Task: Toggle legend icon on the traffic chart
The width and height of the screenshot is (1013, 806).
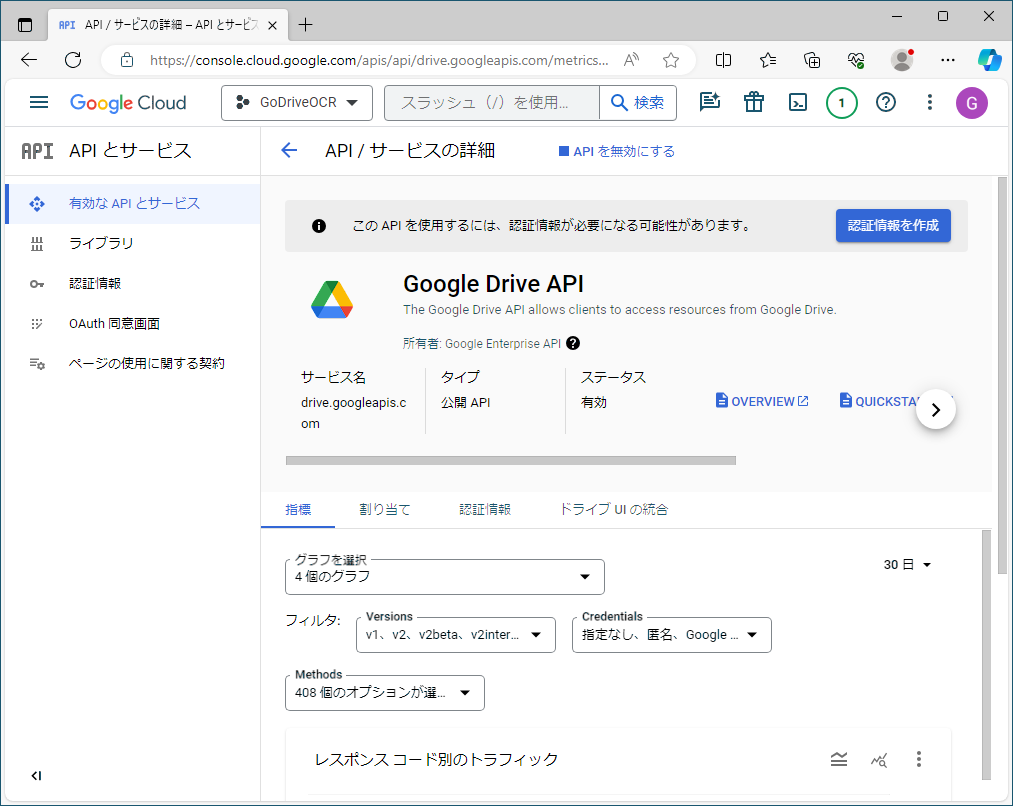Action: point(839,759)
